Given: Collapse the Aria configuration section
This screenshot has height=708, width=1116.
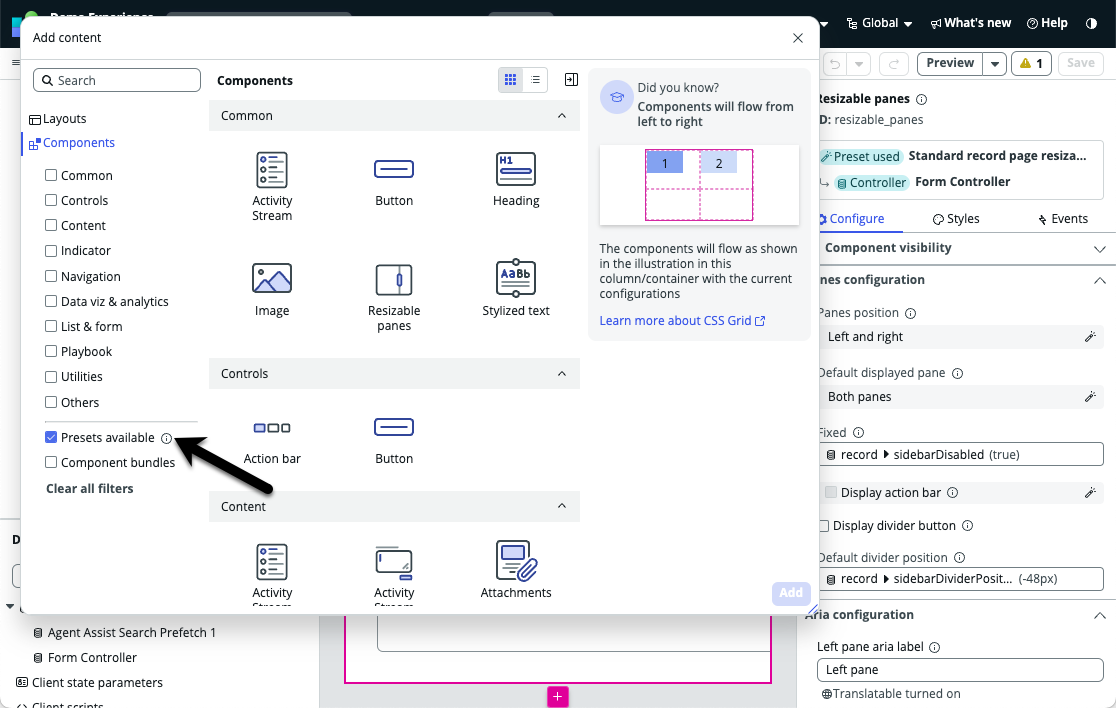Looking at the screenshot, I should [x=1099, y=615].
